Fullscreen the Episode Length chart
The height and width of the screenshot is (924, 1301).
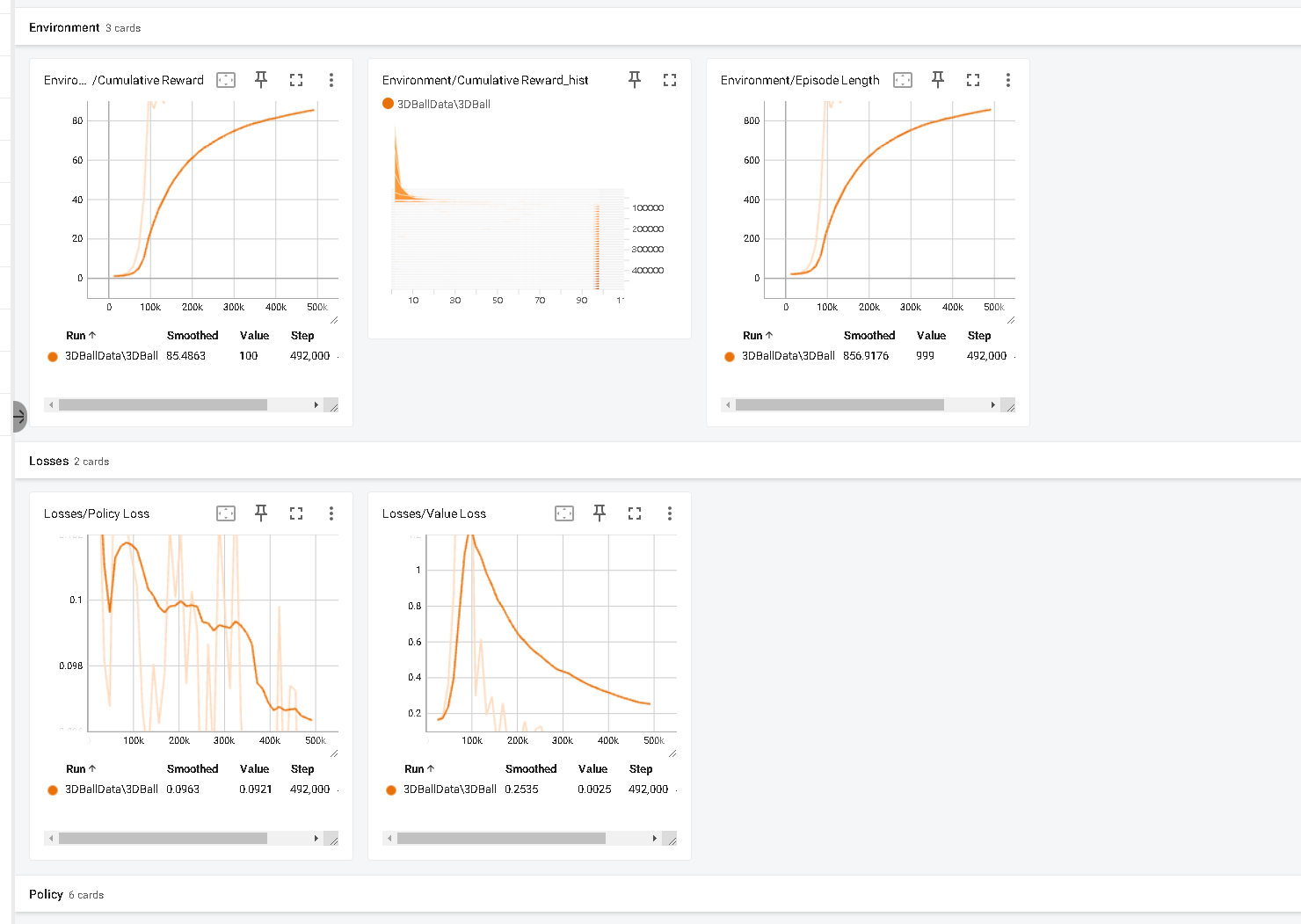(973, 80)
